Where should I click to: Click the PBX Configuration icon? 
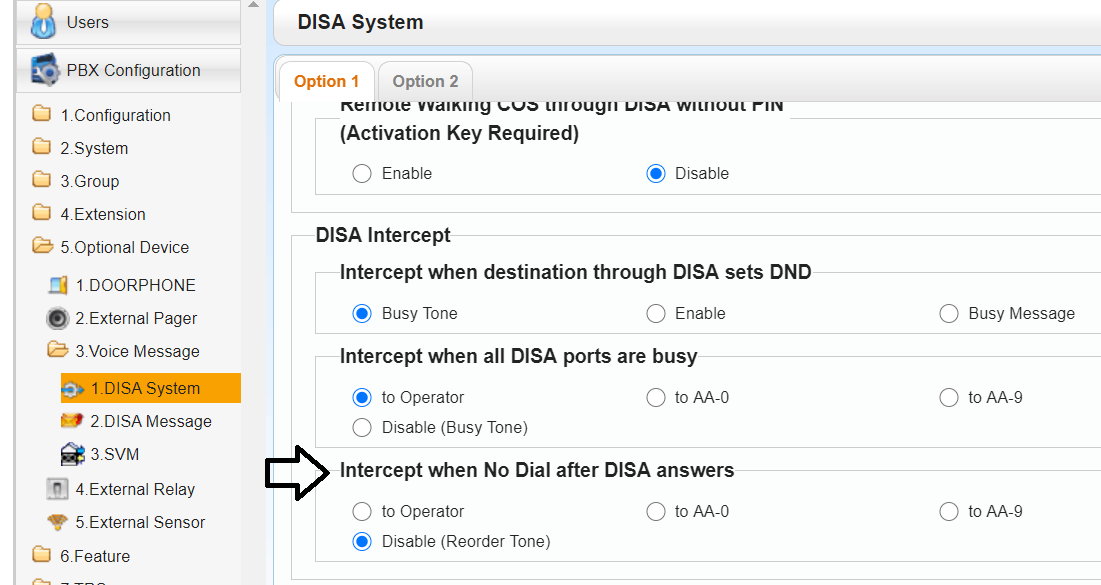point(45,71)
